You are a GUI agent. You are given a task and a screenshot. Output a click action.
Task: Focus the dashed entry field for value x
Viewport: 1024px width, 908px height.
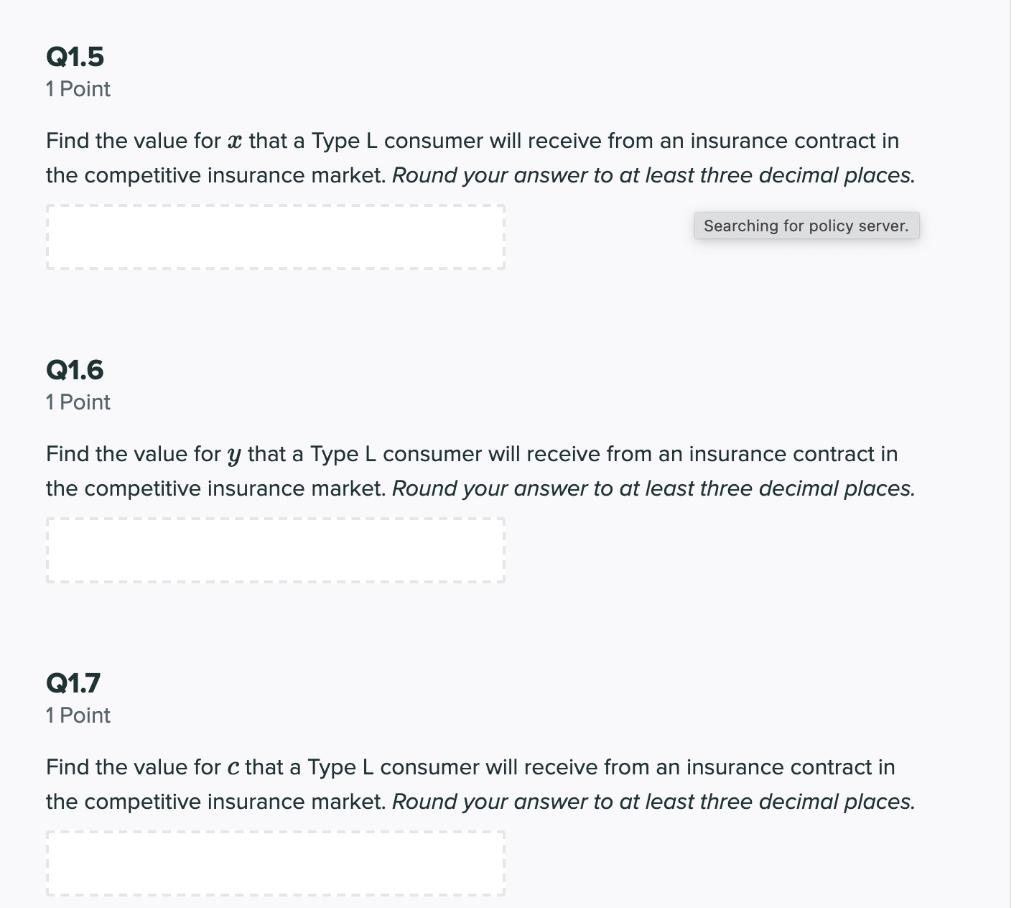tap(275, 237)
